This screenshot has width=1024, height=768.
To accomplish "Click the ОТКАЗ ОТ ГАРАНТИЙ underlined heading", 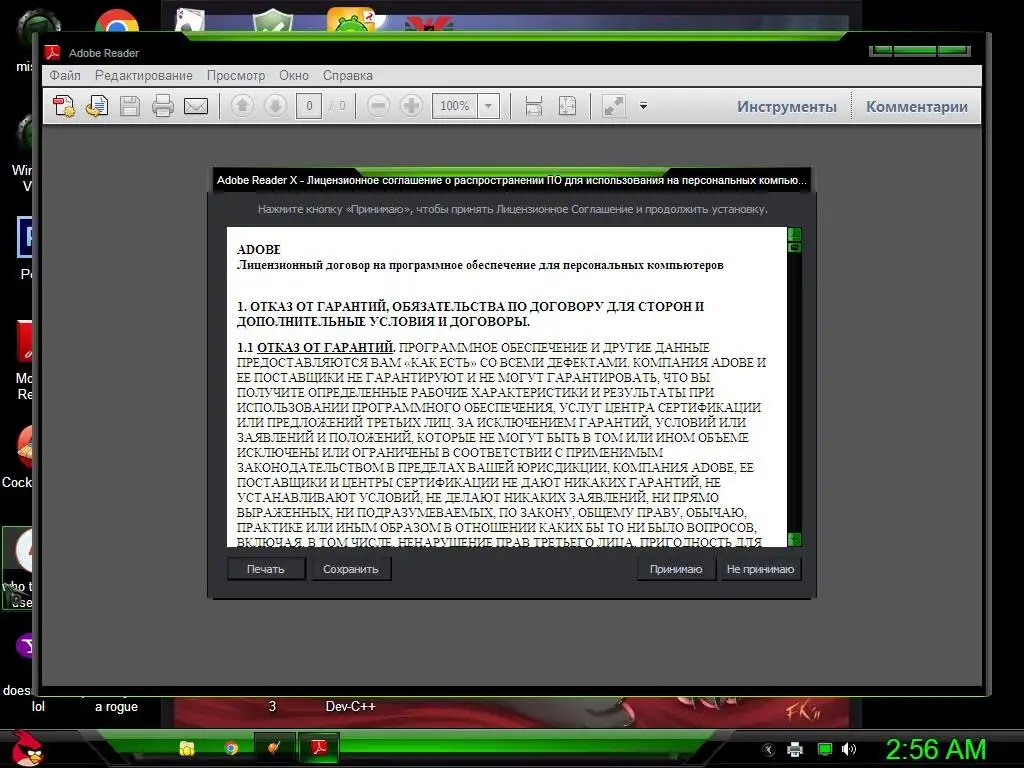I will click(x=325, y=347).
